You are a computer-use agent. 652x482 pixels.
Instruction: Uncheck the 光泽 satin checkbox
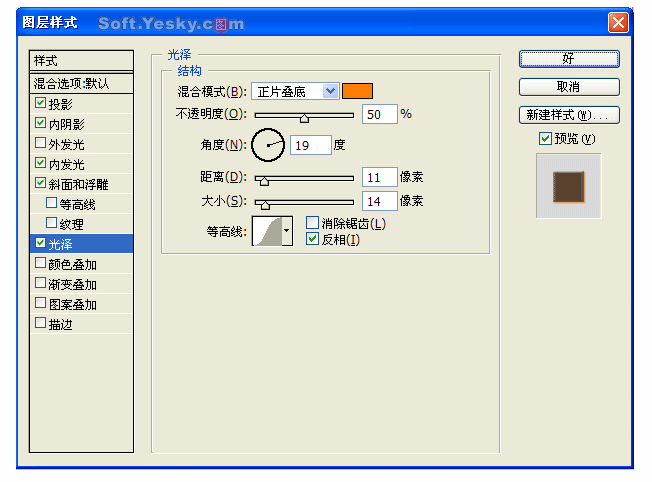40,243
